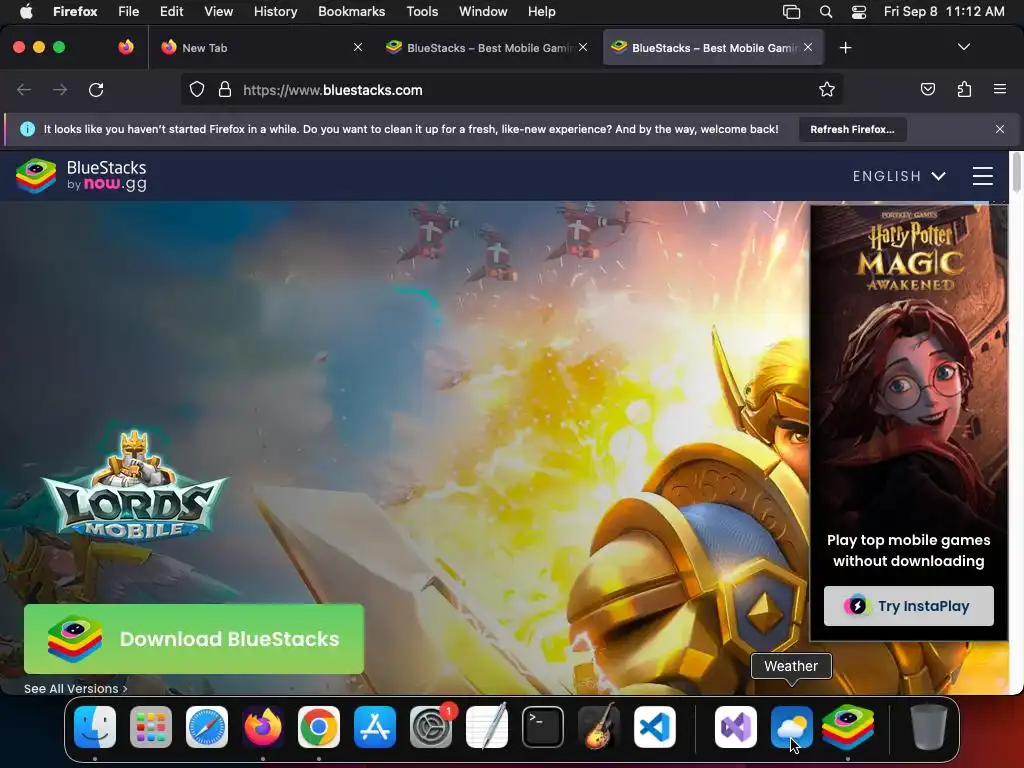Open the list all tabs chevron
The height and width of the screenshot is (768, 1024).
click(x=963, y=47)
